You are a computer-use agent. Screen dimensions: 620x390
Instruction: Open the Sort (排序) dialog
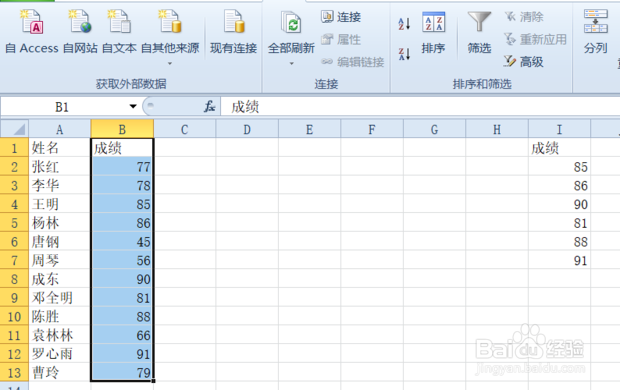433,33
